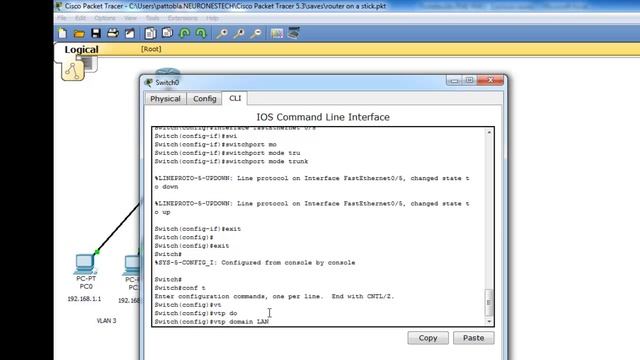Click the 'Switch#conf t' line in CLI
This screenshot has width=640, height=360.
180,288
